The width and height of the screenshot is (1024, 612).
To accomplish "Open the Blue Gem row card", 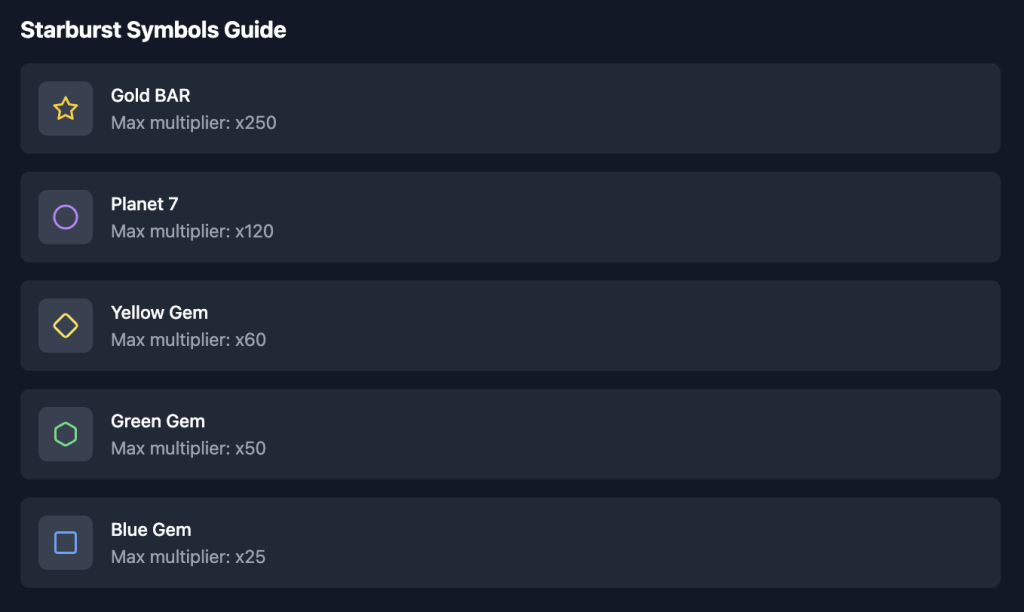I will click(x=510, y=542).
